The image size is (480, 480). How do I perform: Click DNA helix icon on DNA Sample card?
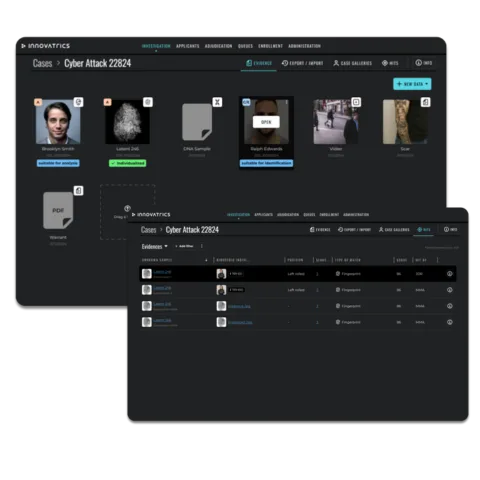[x=217, y=102]
